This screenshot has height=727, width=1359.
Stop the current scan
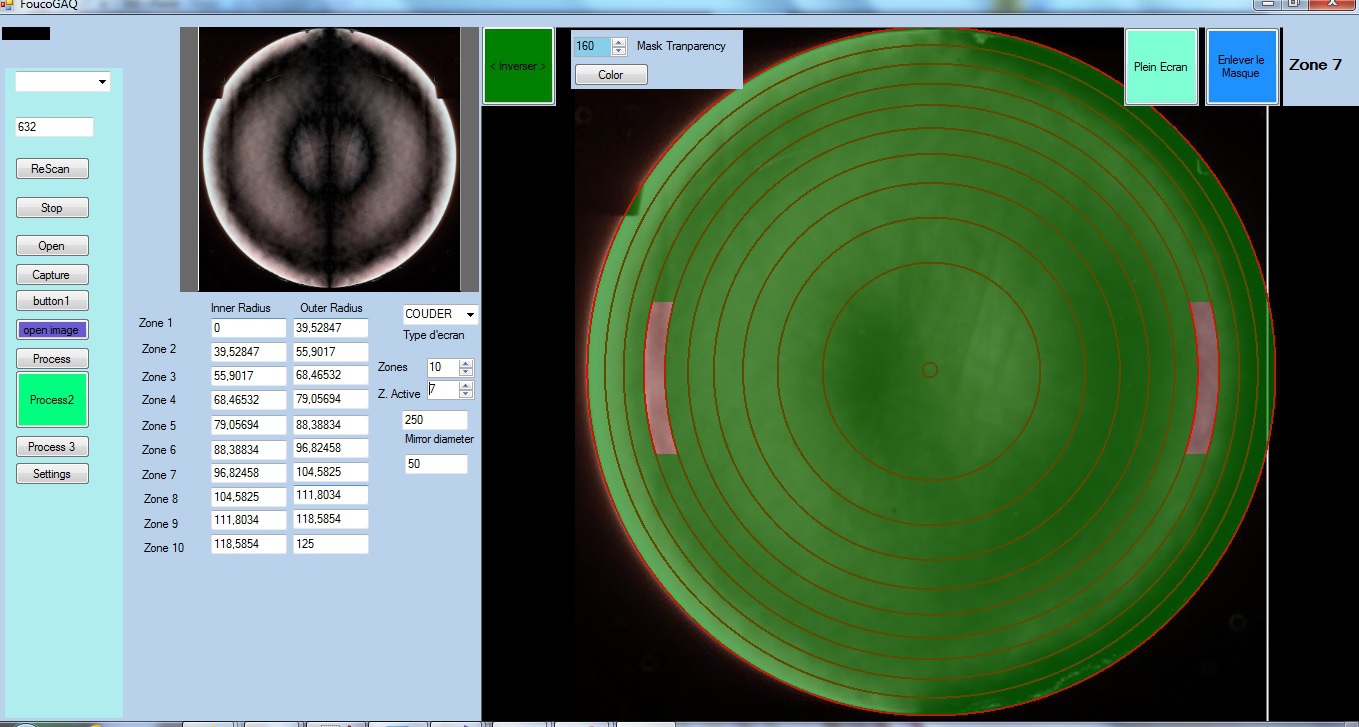click(52, 208)
